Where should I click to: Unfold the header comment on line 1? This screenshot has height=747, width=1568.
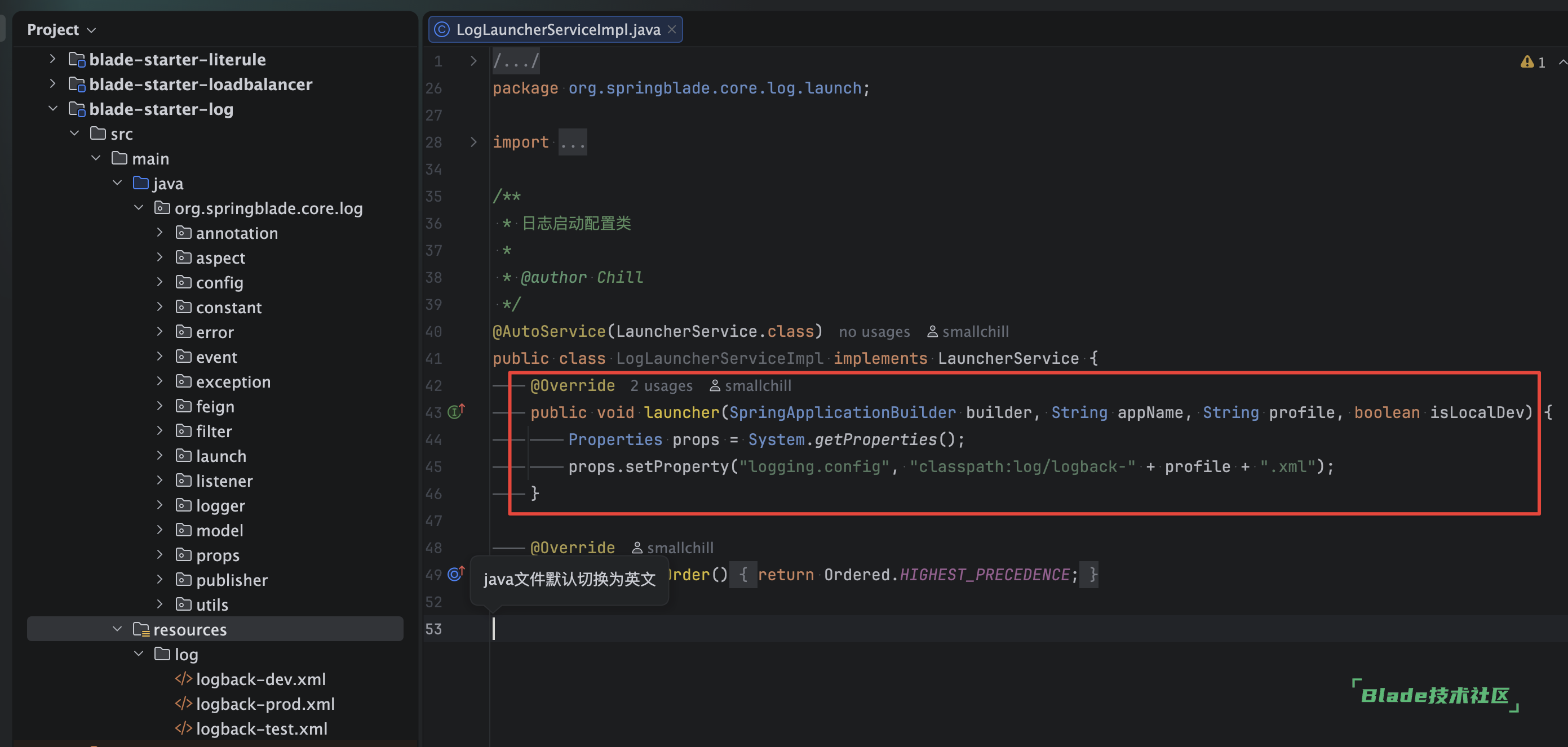[x=473, y=61]
